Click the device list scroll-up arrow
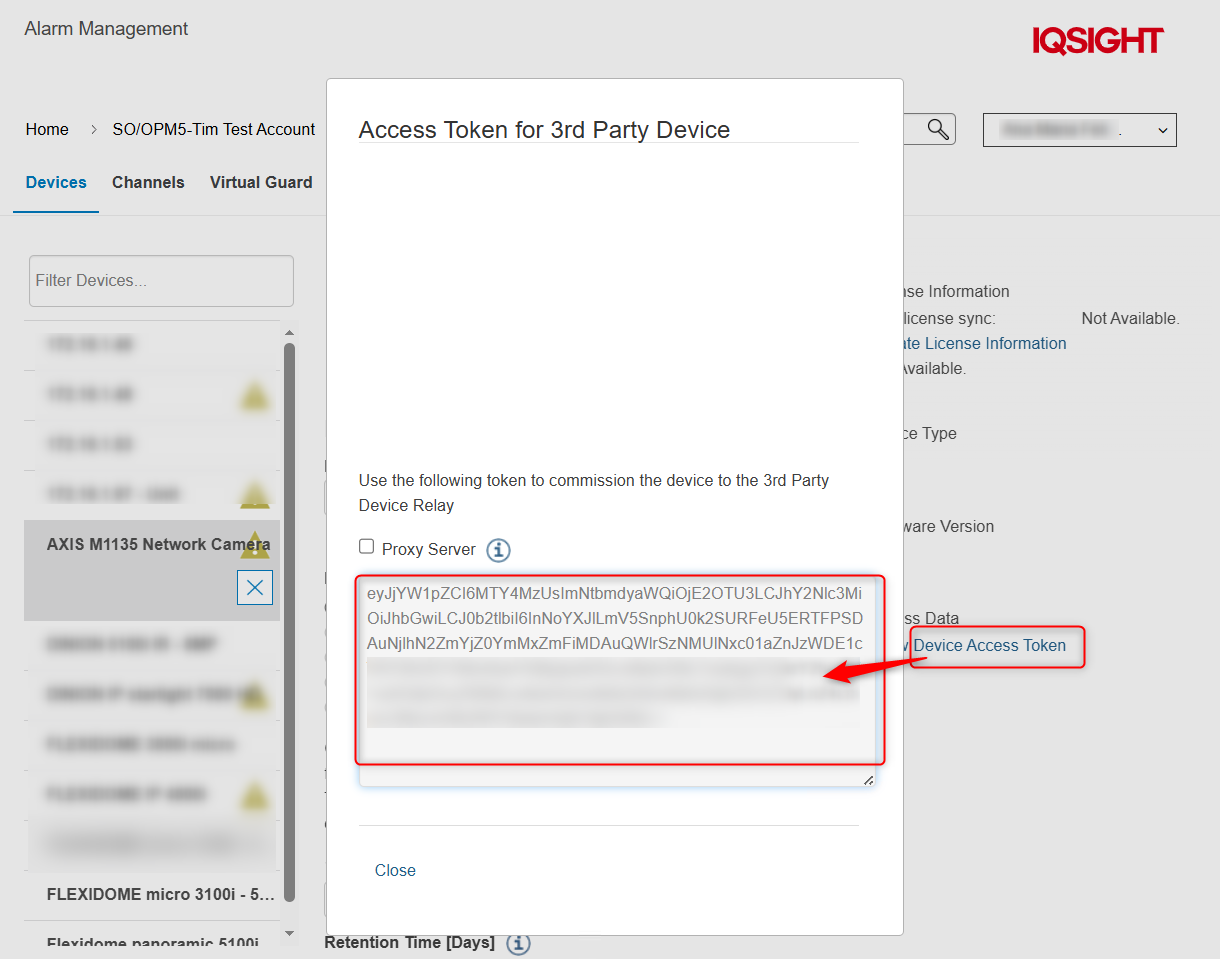 pyautogui.click(x=289, y=333)
